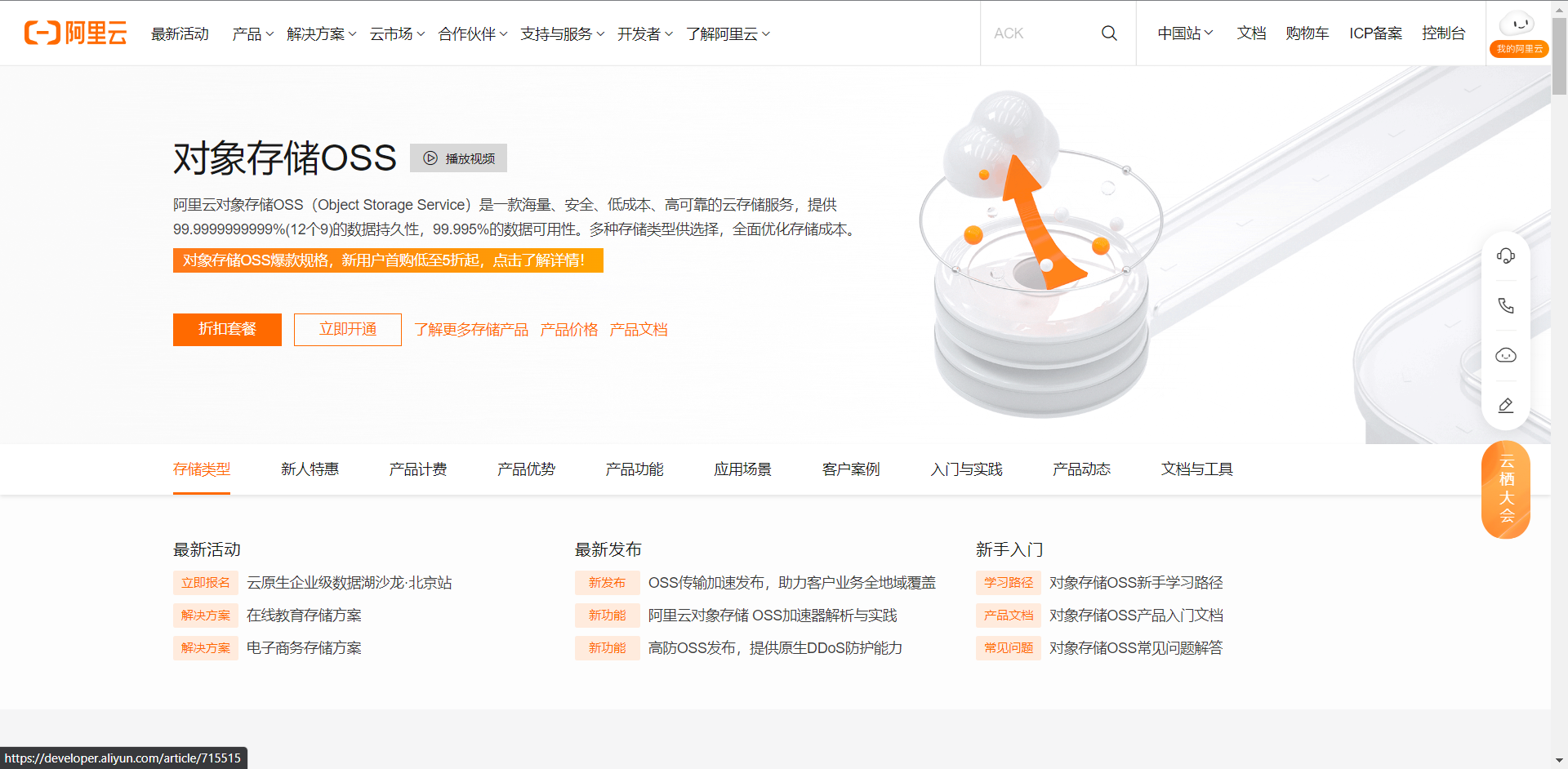This screenshot has height=769, width=1568.
Task: Click the 新功能 tag beside 高防OSS发布
Action: pos(608,648)
